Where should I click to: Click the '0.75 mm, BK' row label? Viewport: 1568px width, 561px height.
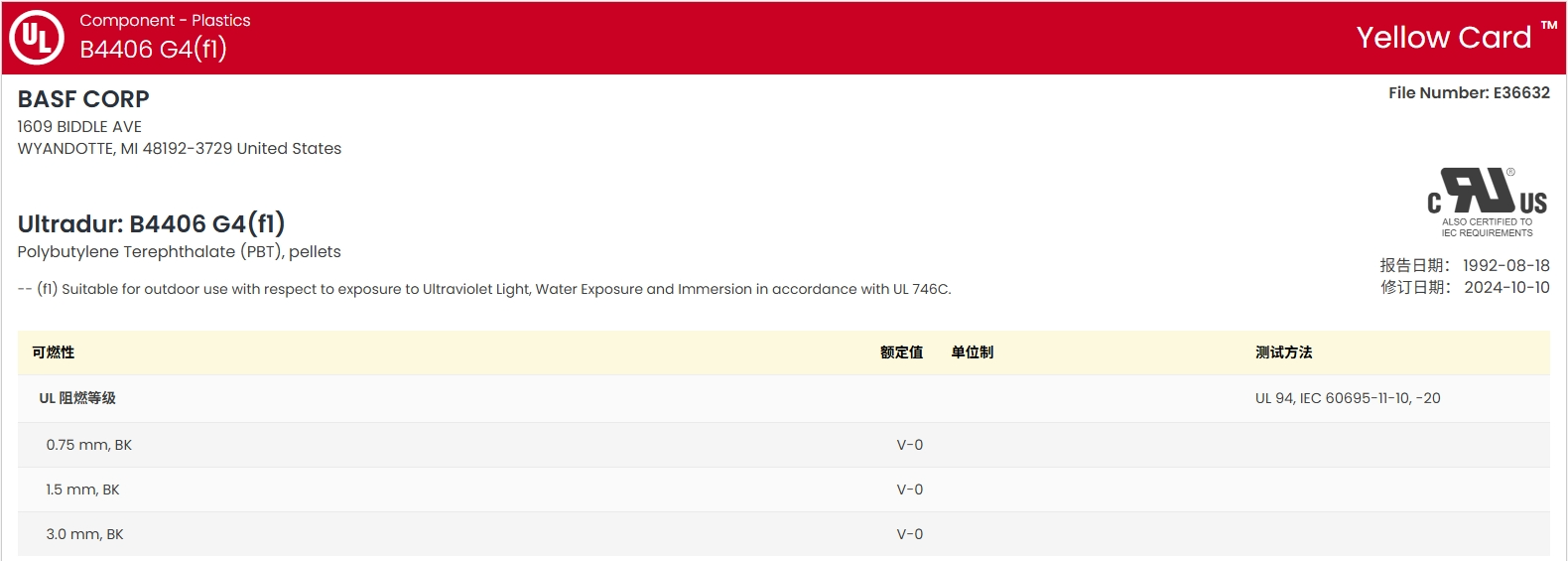[89, 445]
